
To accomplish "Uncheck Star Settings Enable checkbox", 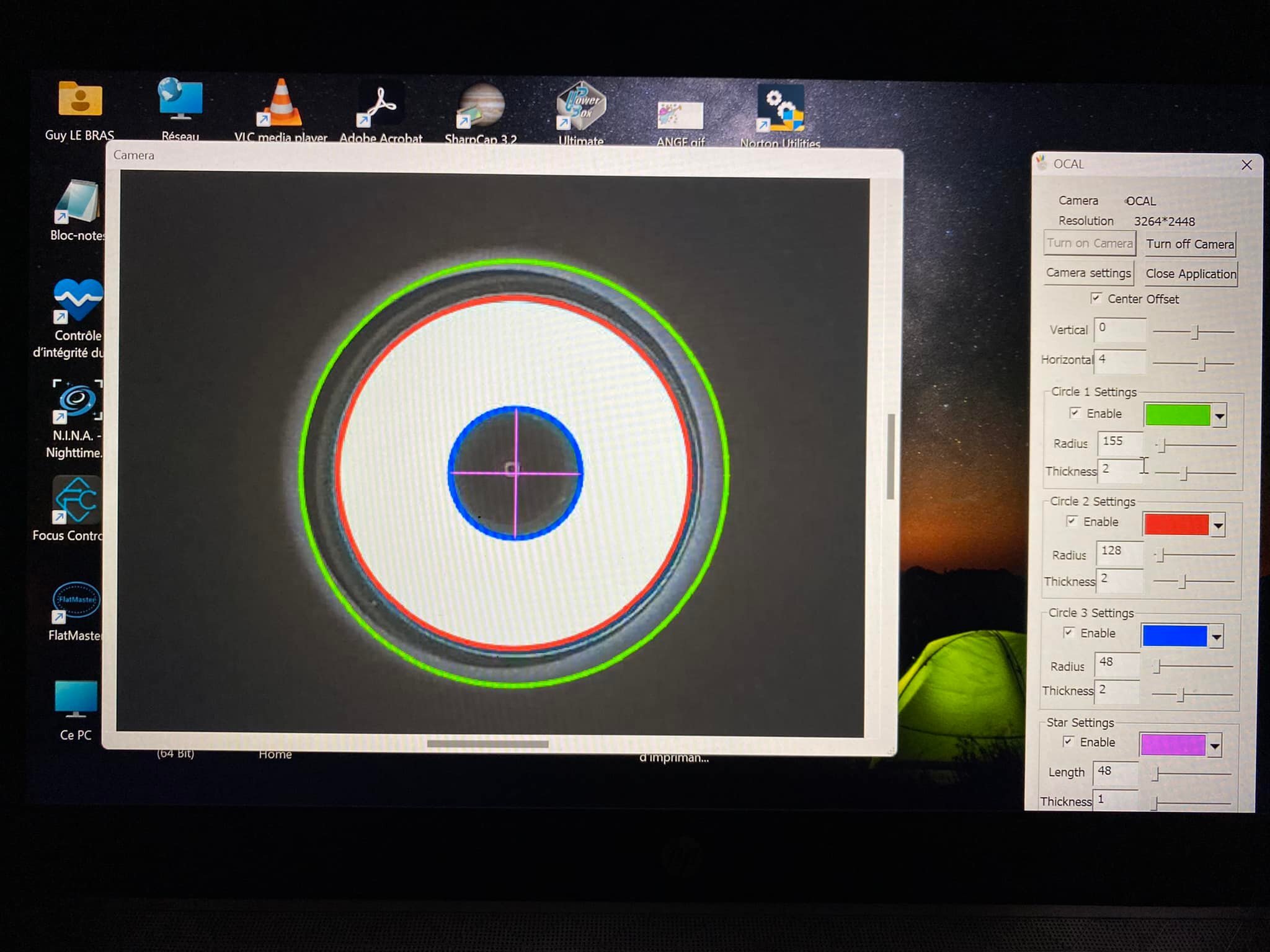I will click(1068, 741).
